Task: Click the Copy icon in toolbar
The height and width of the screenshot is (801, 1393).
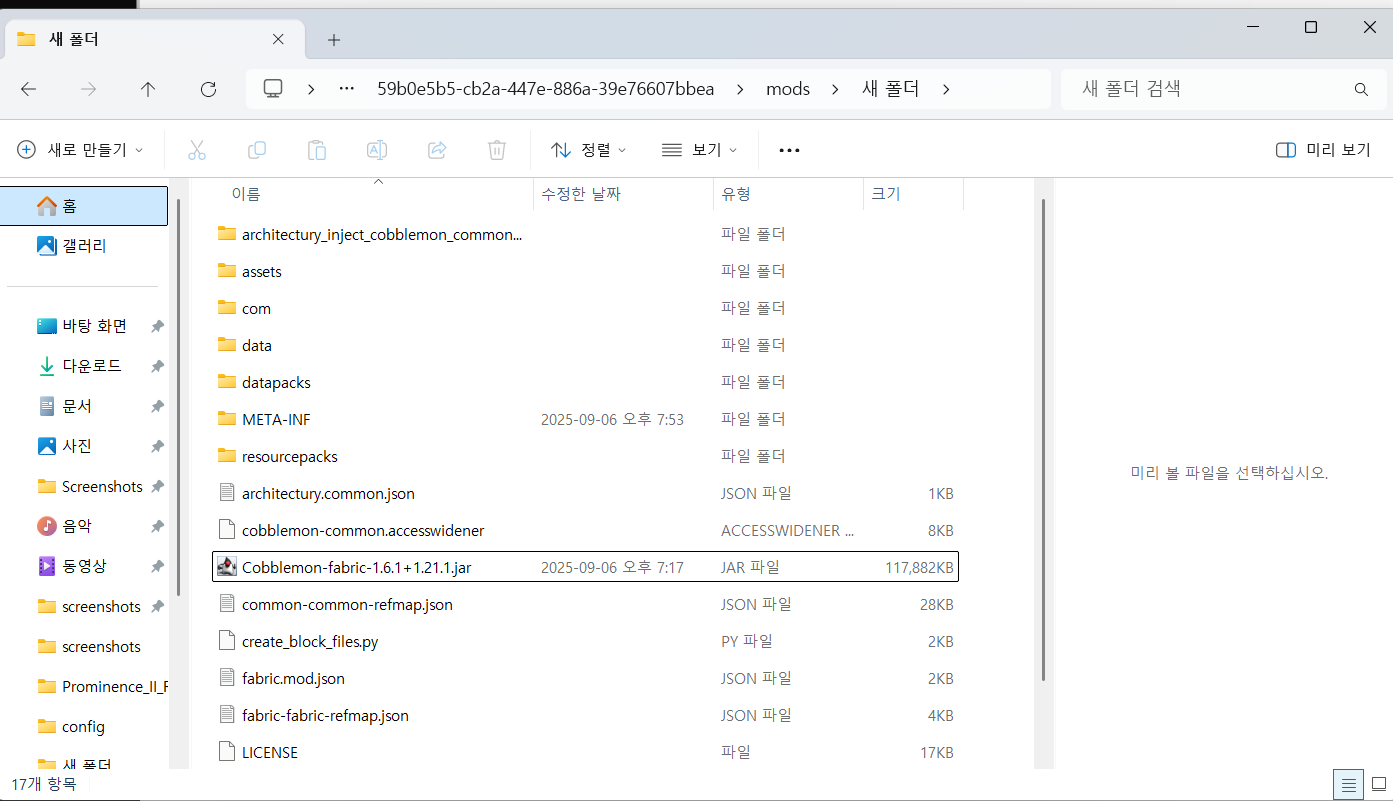Action: pos(256,150)
